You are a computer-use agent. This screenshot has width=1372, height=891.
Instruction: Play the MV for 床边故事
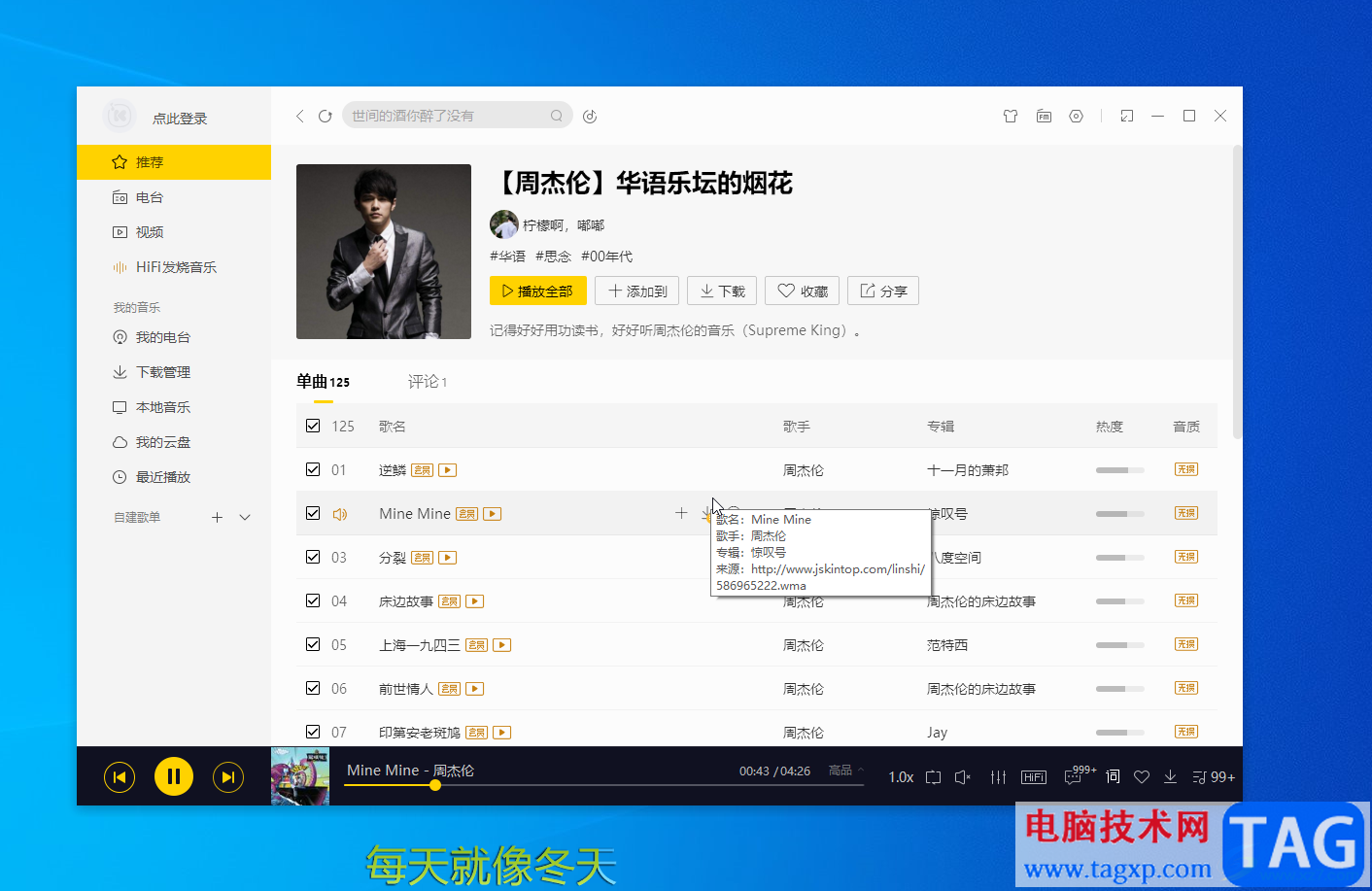(474, 601)
